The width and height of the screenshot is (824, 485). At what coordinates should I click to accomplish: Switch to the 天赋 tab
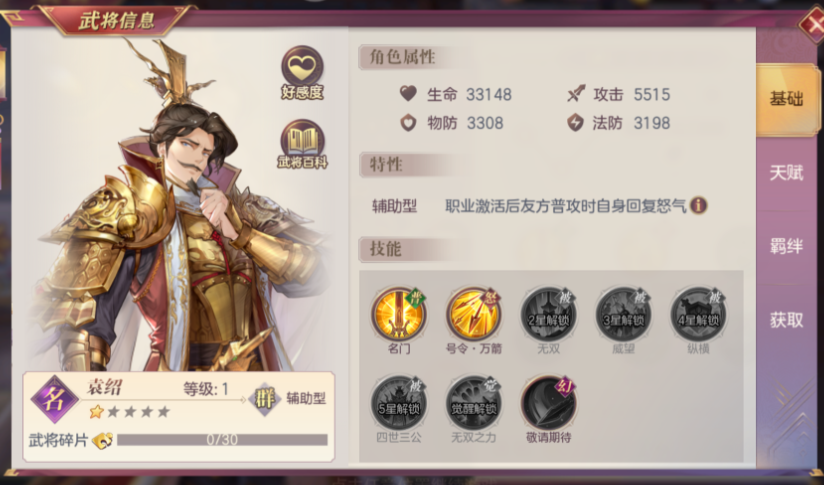(x=787, y=173)
